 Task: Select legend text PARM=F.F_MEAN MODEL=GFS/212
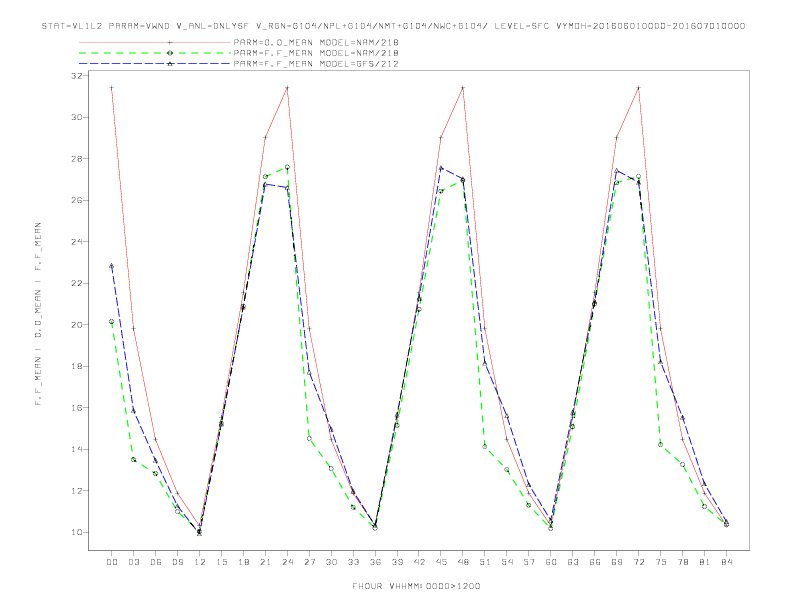(x=316, y=64)
